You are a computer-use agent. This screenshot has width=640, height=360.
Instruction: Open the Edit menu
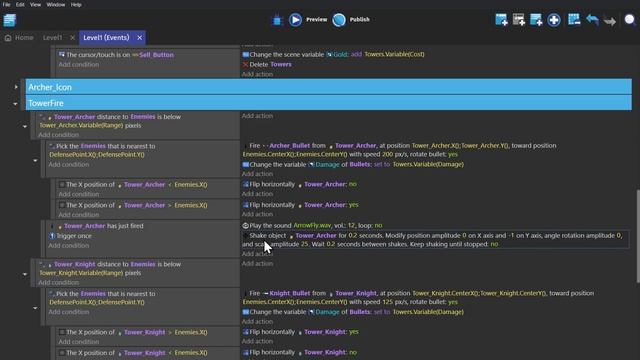coord(20,4)
